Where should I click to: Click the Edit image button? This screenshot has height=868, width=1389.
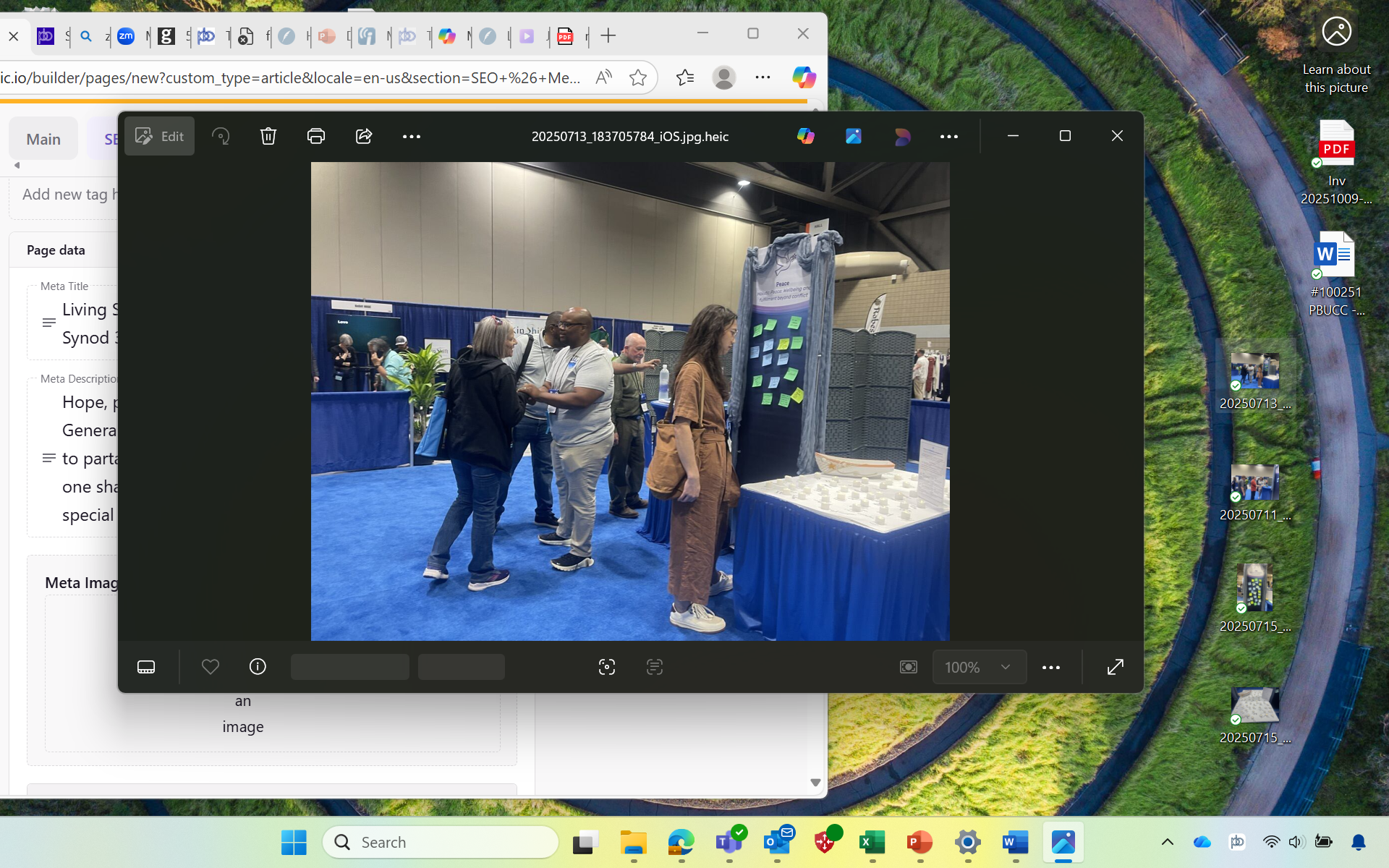[x=160, y=136]
